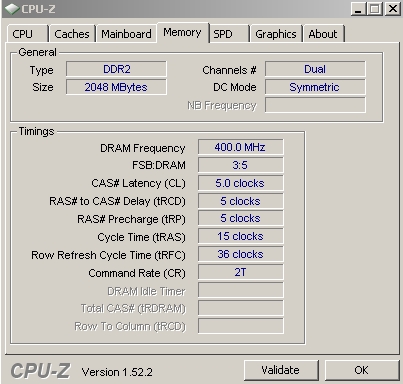403x384 pixels.
Task: Click the CAS# Latency value 5.0 clocks
Action: [240, 183]
